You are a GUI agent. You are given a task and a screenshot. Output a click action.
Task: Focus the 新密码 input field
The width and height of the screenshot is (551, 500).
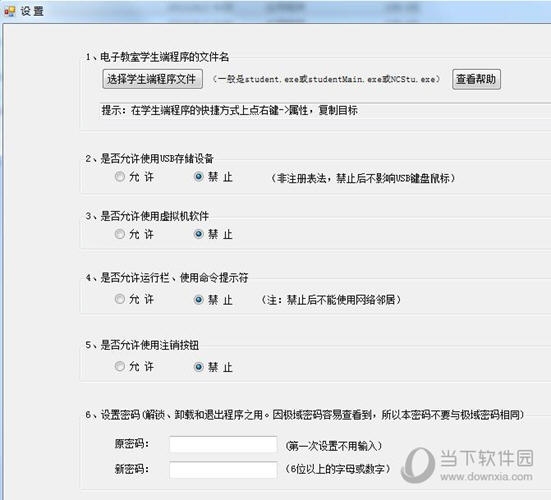tap(223, 470)
